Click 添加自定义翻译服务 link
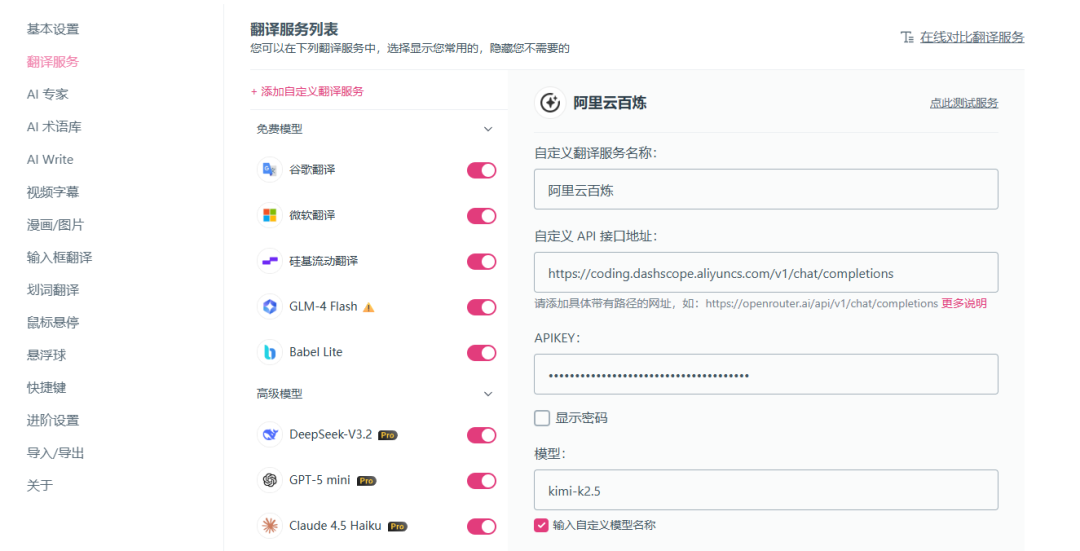The width and height of the screenshot is (1080, 551). coord(307,91)
